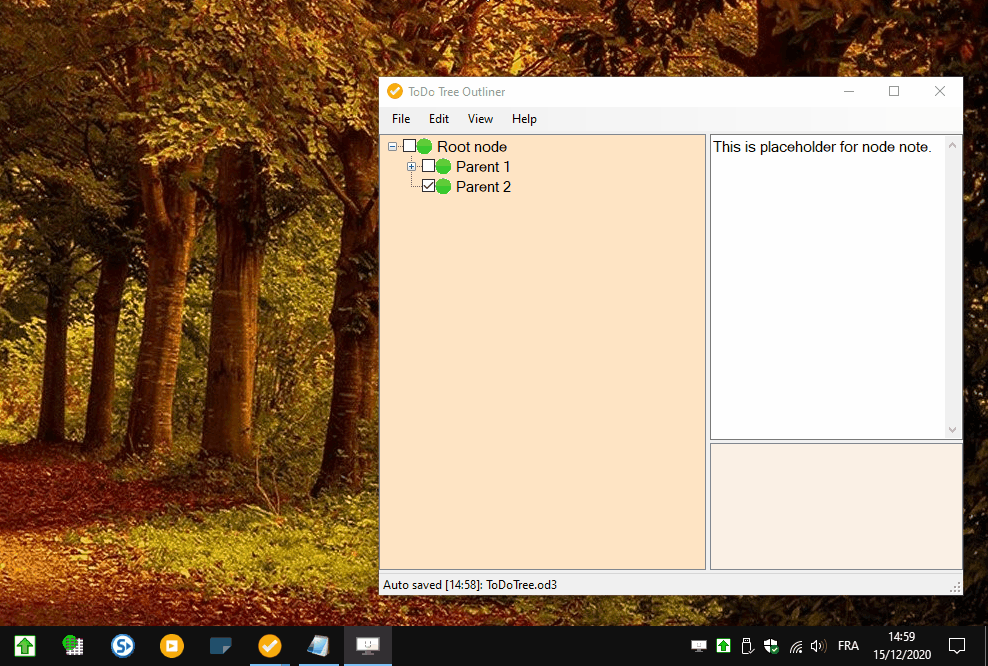
Task: Click the note scrollbar down arrow
Action: click(952, 430)
